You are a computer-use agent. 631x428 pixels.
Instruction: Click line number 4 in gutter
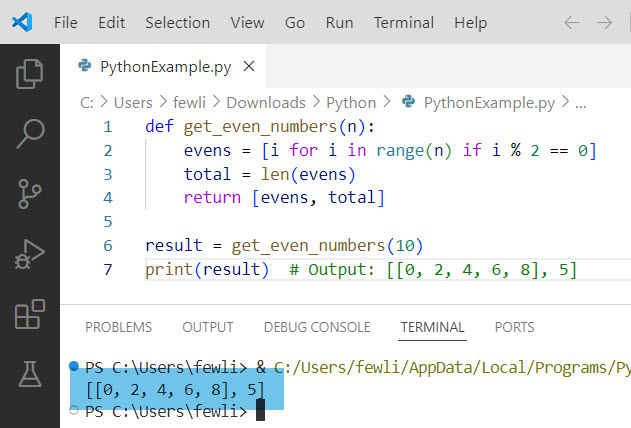pyautogui.click(x=107, y=198)
